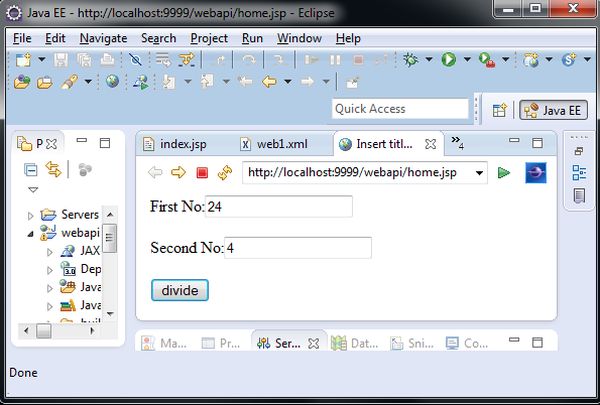Click the Collapse All icon in Project Explorer
The image size is (600, 405).
[x=31, y=170]
